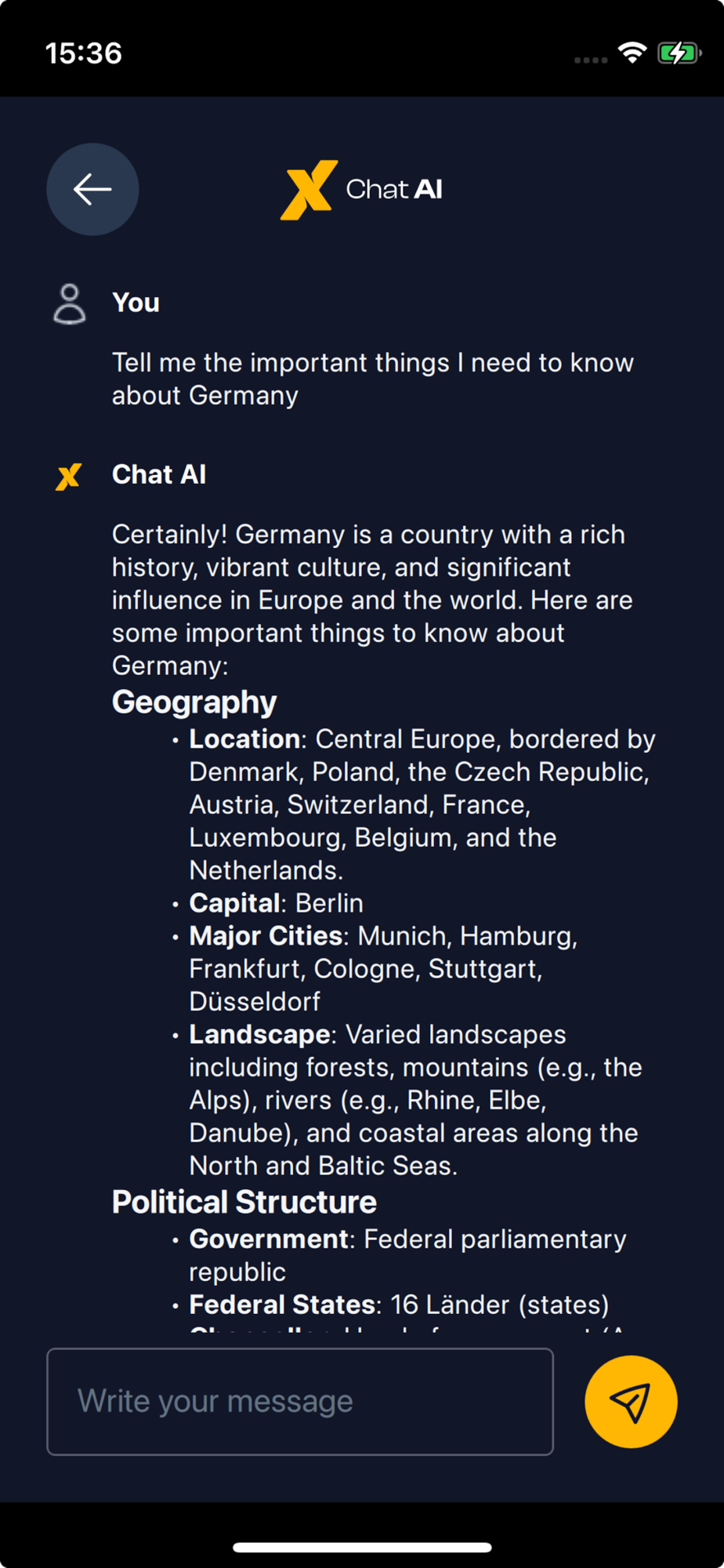Screen dimensions: 724x1568
Task: Tap the Capital: Berlin bullet
Action: (276, 903)
